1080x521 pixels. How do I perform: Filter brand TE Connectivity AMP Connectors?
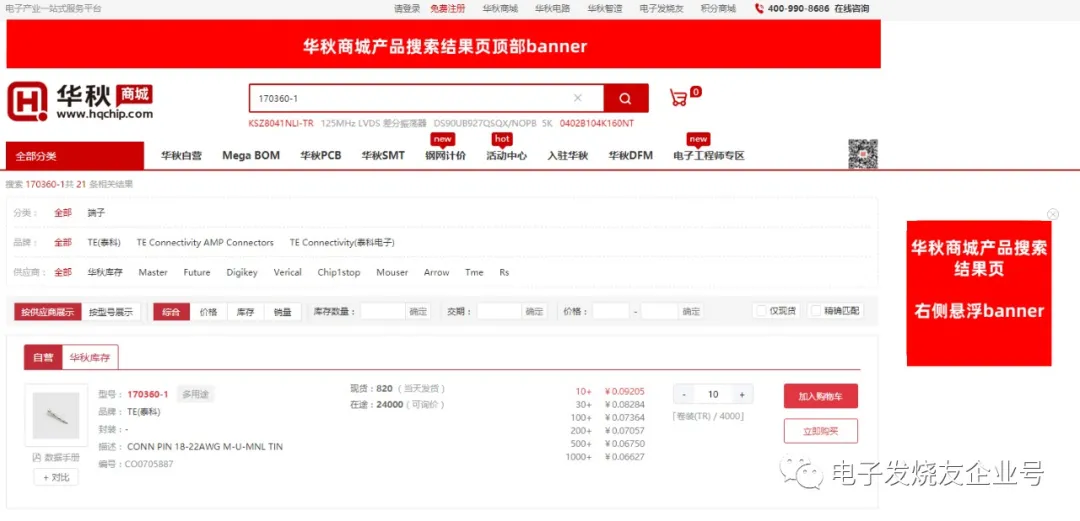(205, 243)
